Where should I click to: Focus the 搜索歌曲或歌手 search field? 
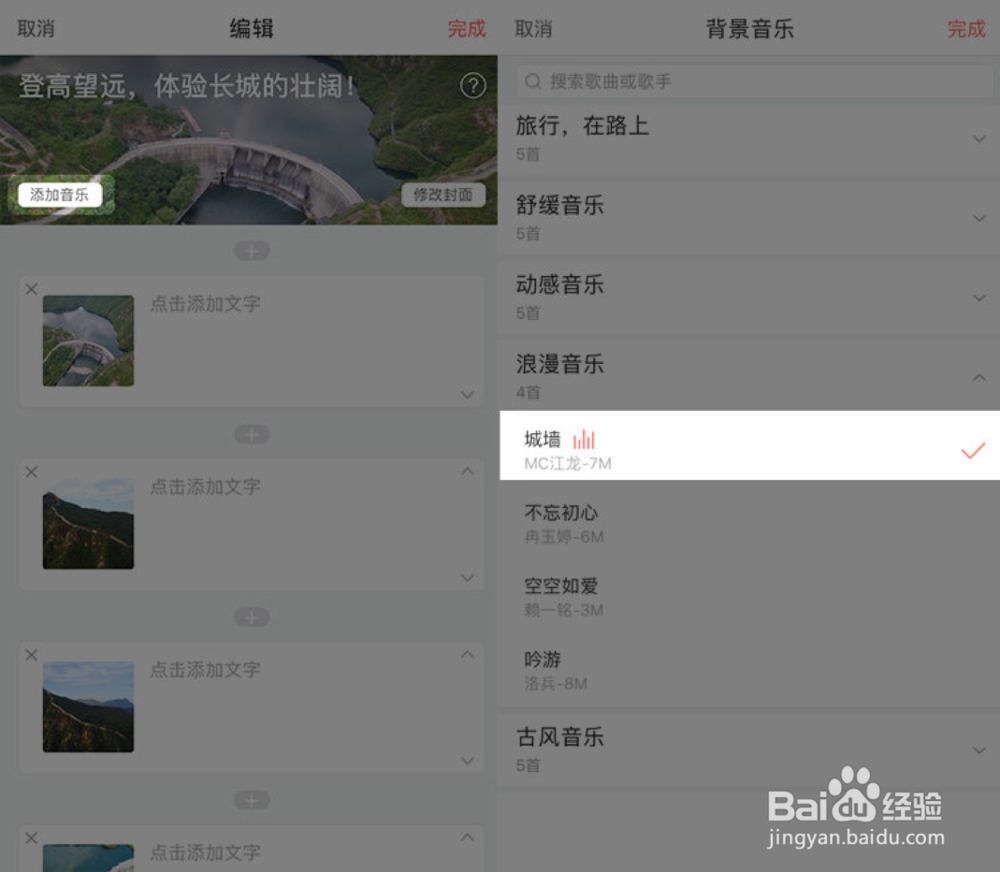pyautogui.click(x=754, y=81)
